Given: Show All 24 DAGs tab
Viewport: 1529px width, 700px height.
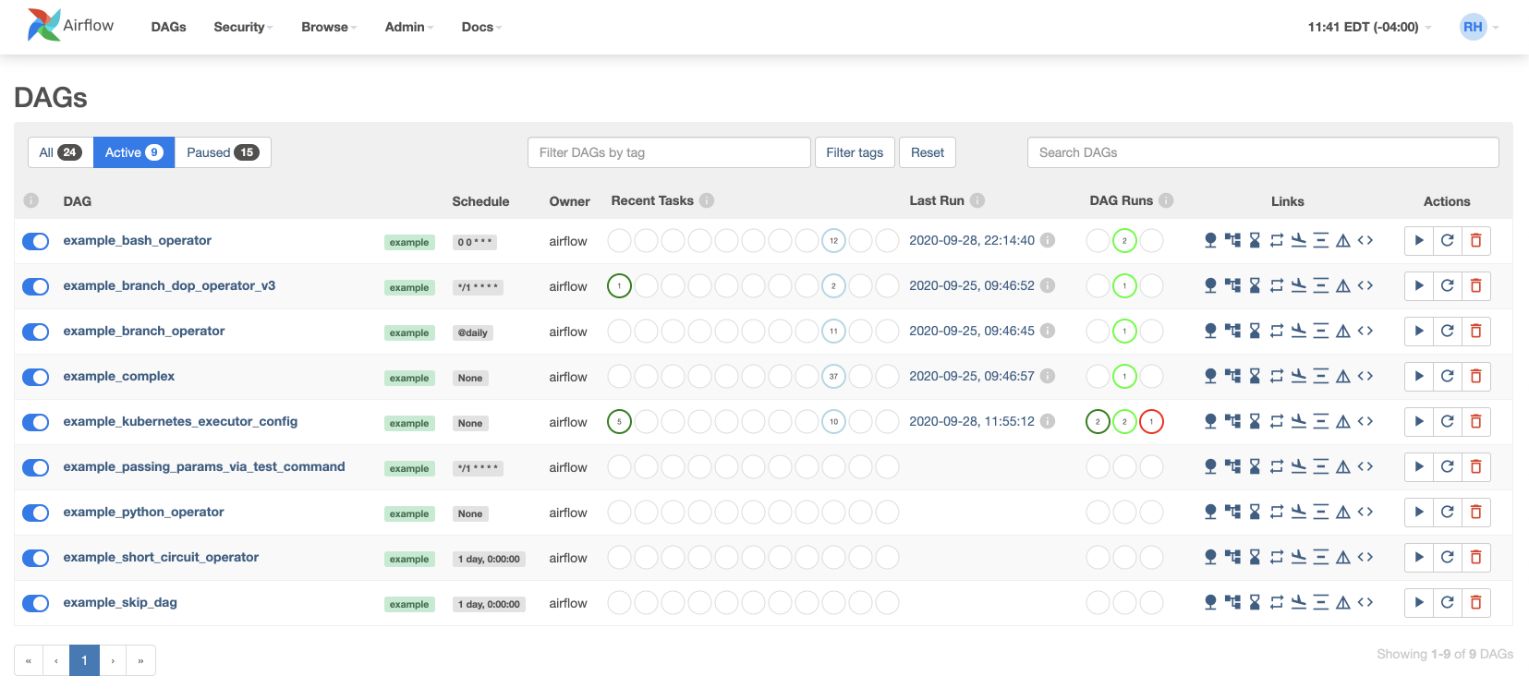Looking at the screenshot, I should click(60, 152).
